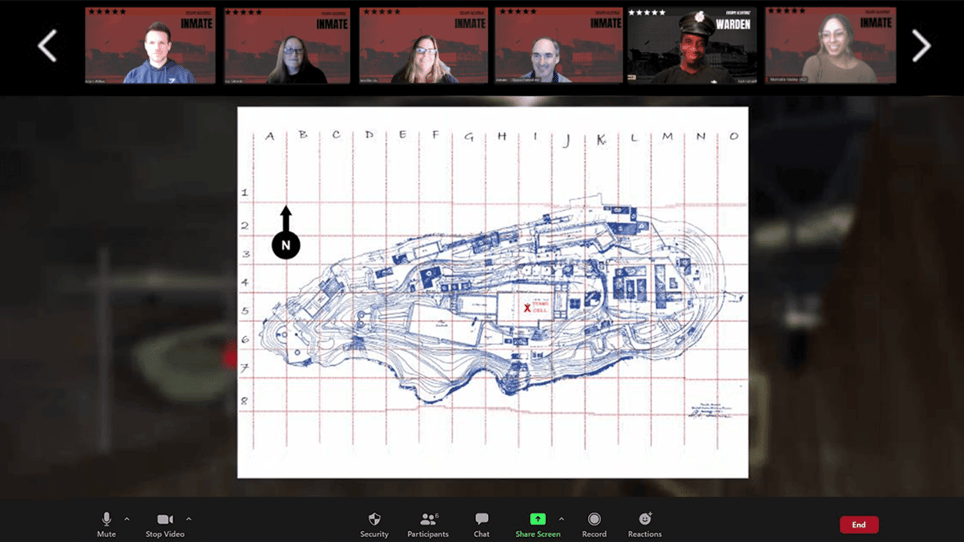Select the Warden video thumbnail
This screenshot has height=542, width=964.
point(692,45)
